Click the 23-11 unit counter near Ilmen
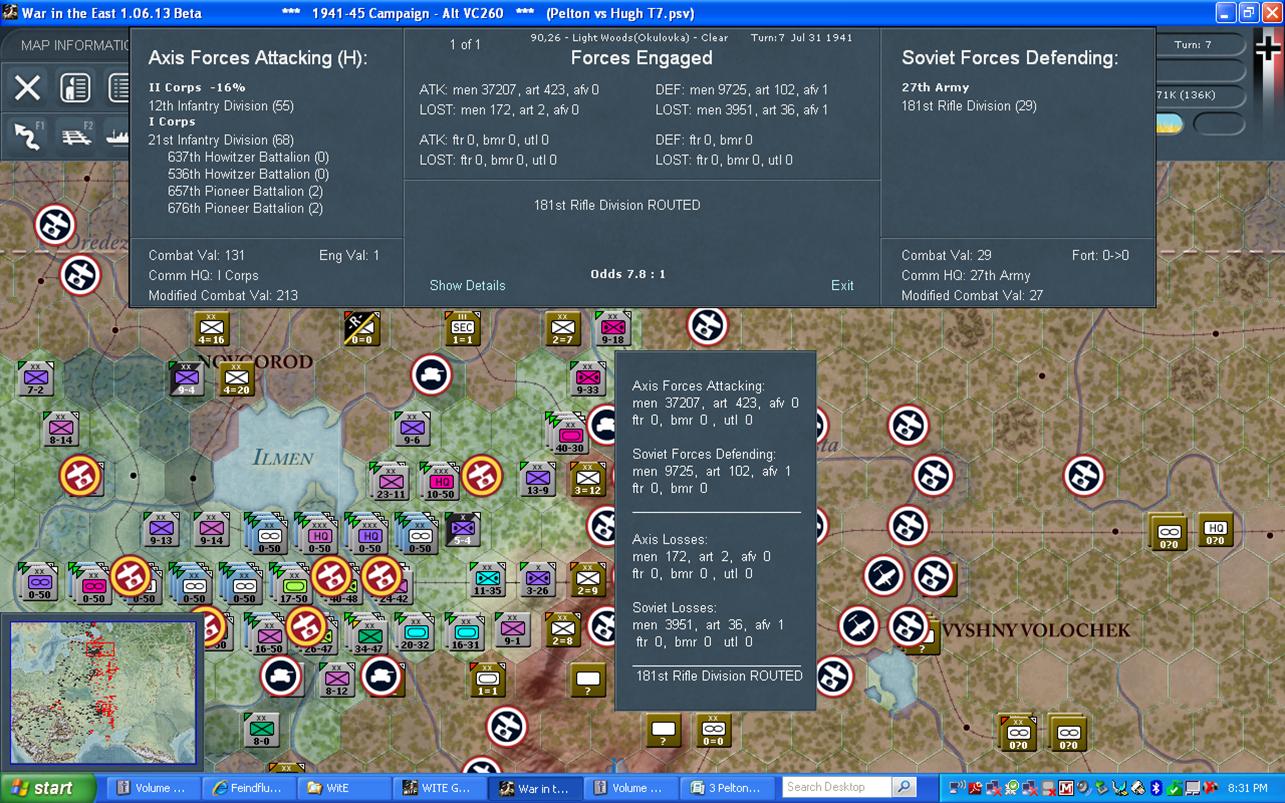The image size is (1285, 803). [x=390, y=481]
